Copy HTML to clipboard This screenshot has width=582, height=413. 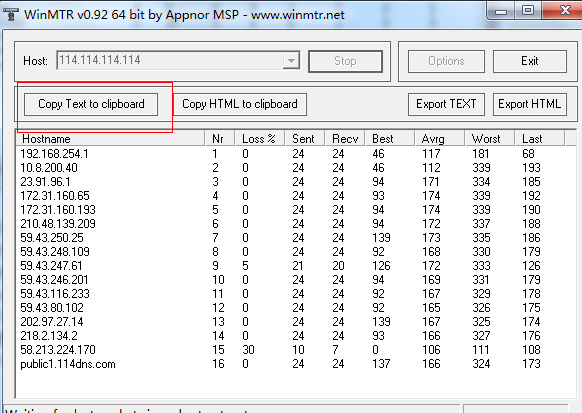point(240,104)
